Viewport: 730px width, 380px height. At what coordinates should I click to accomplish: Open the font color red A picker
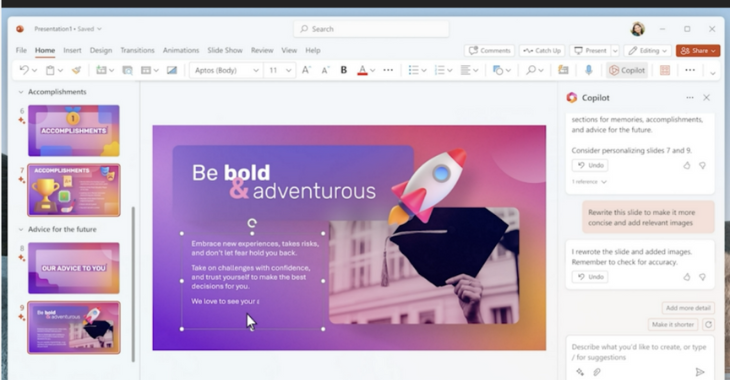pyautogui.click(x=362, y=70)
